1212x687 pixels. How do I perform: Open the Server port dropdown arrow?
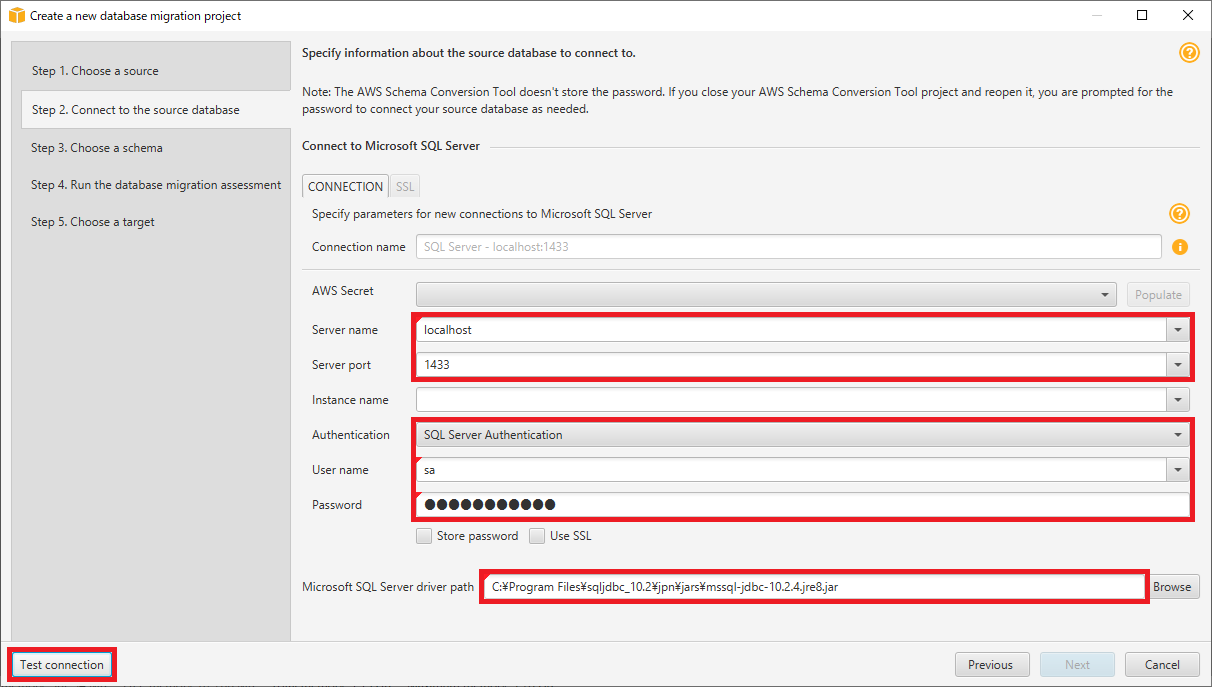[1178, 365]
